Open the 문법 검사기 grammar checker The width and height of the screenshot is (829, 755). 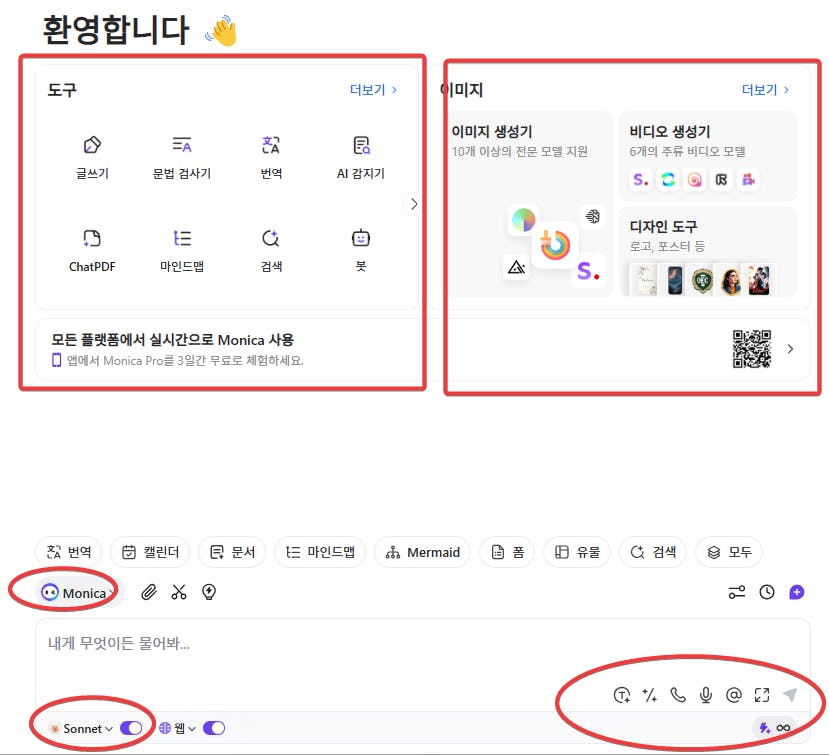182,158
